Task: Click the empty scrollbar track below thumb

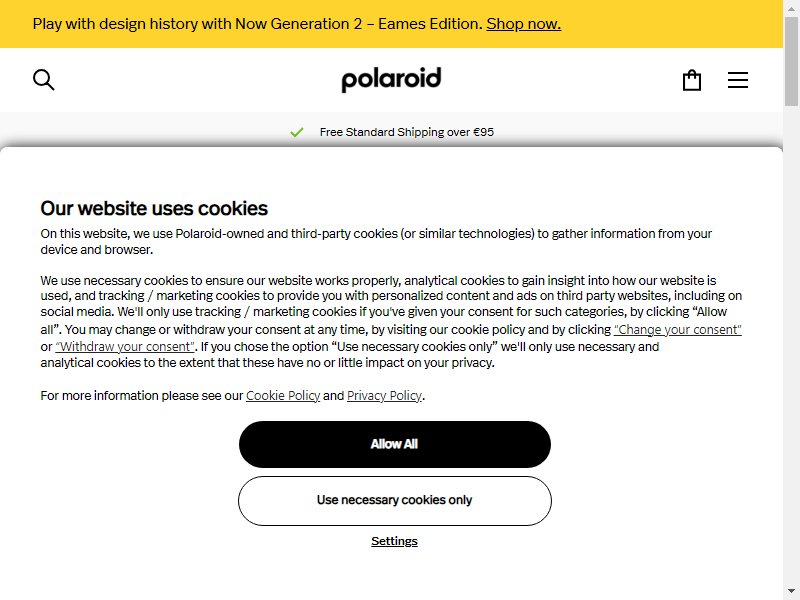Action: (791, 345)
